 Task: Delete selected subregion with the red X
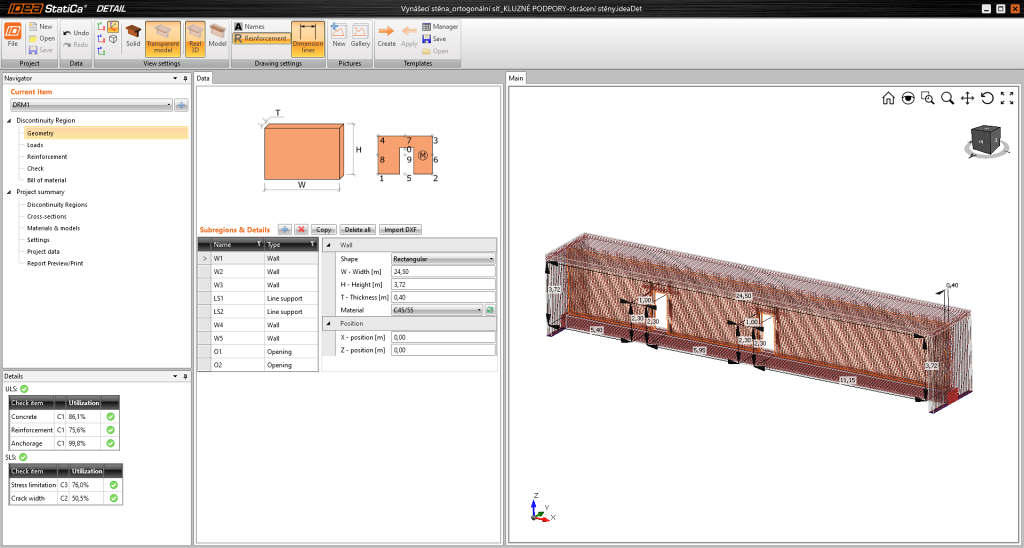click(x=300, y=229)
